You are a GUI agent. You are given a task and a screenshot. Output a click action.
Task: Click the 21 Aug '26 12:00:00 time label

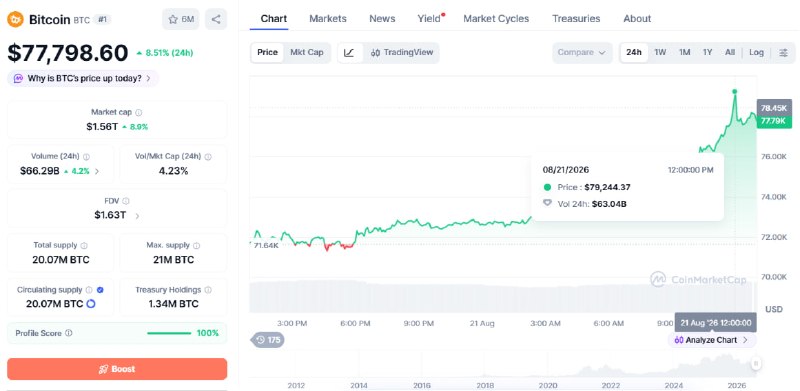[x=716, y=323]
